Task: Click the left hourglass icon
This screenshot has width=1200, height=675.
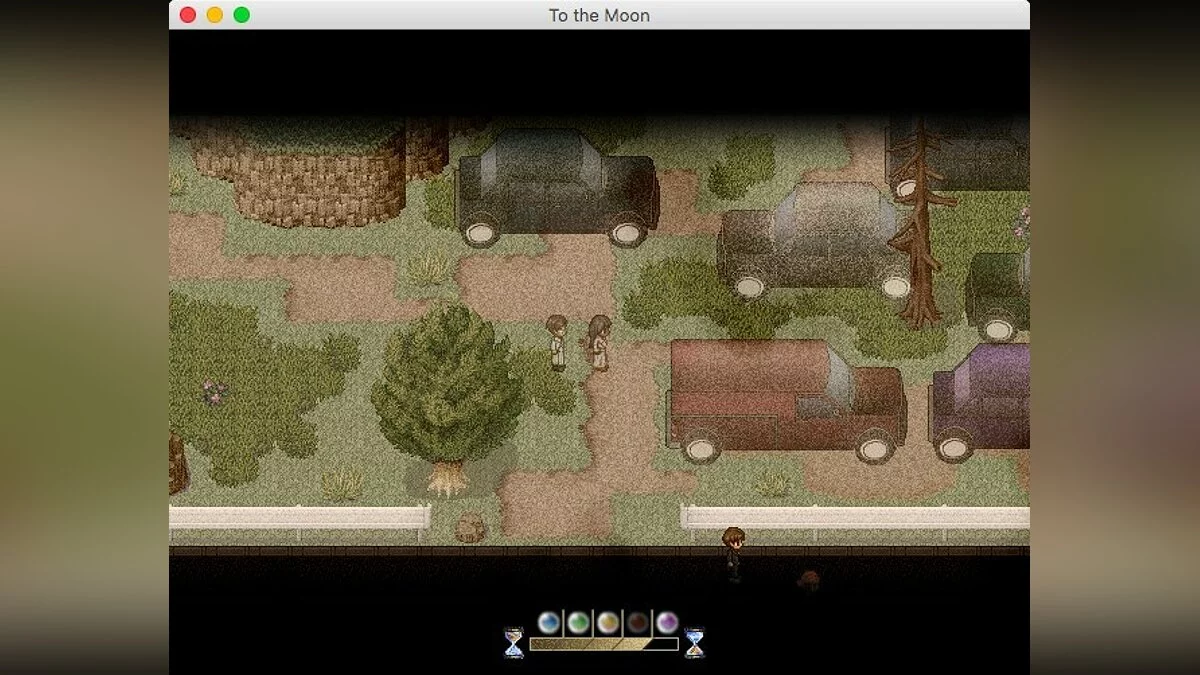Action: [x=514, y=643]
